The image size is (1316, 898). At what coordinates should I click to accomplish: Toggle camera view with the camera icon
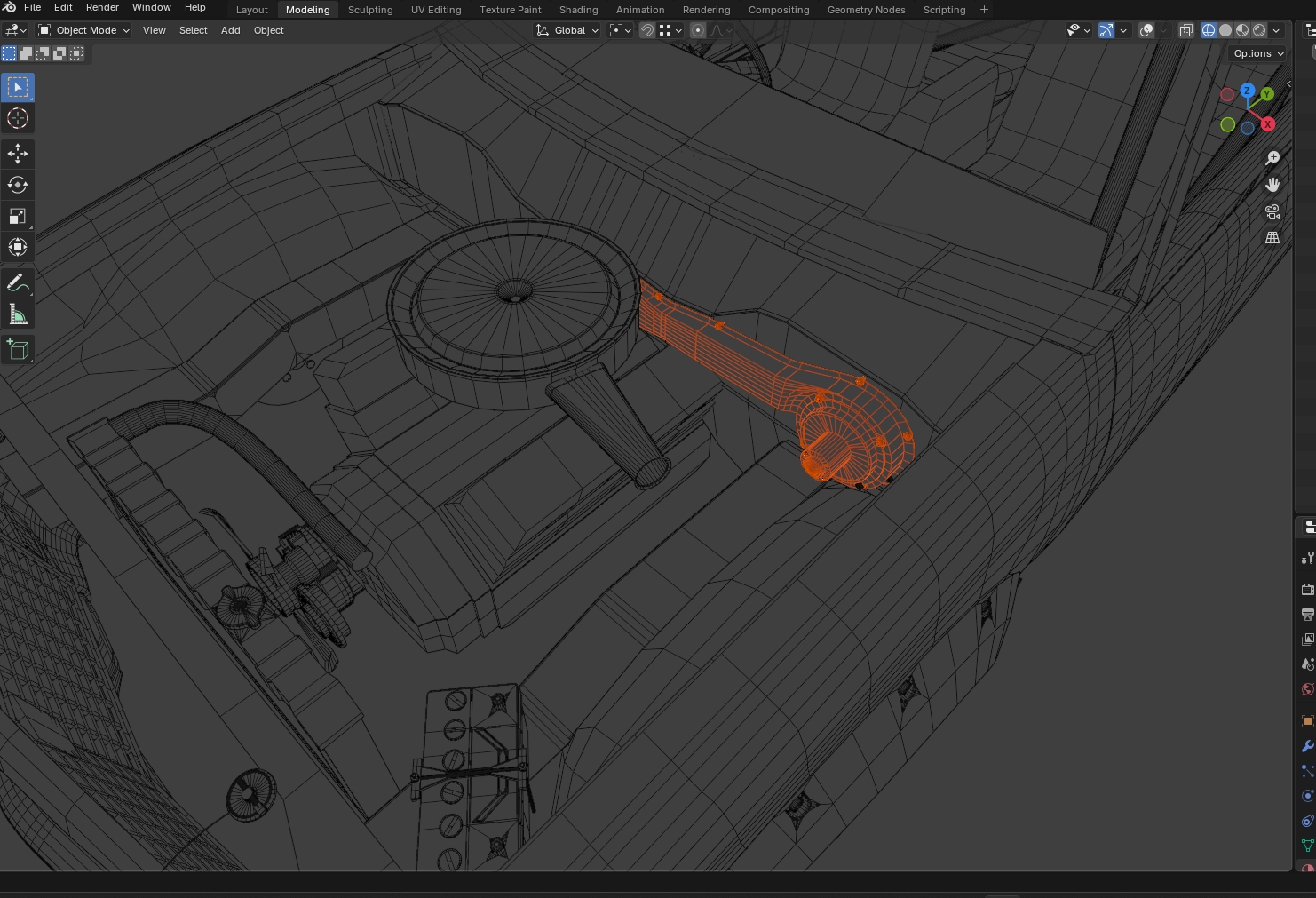click(x=1272, y=211)
